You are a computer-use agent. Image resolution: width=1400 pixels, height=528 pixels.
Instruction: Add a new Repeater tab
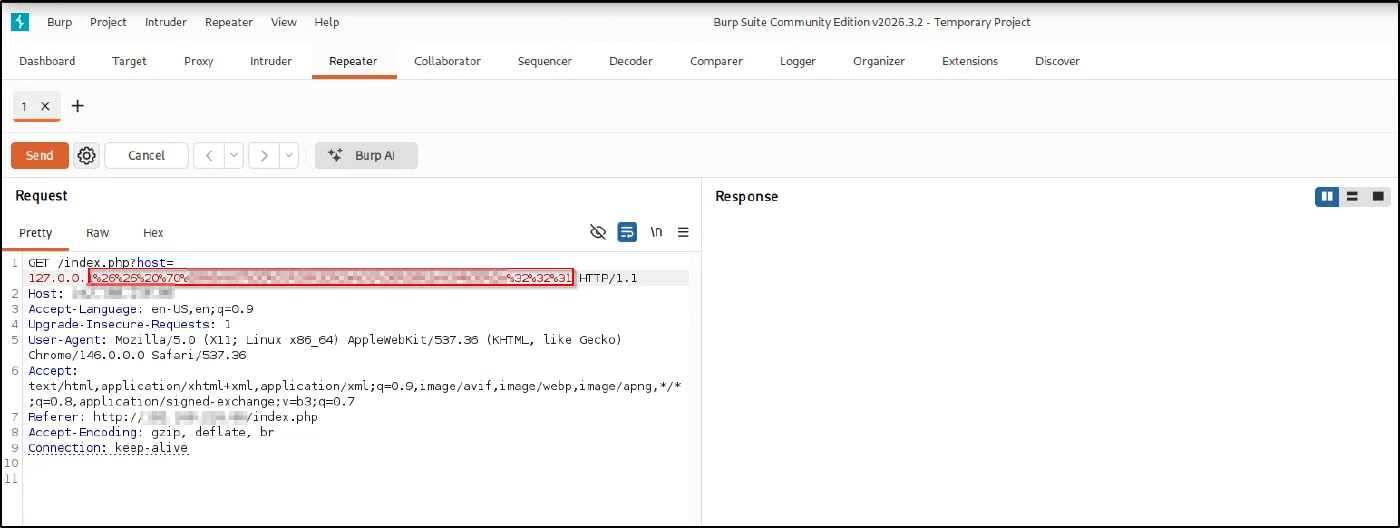pyautogui.click(x=78, y=106)
